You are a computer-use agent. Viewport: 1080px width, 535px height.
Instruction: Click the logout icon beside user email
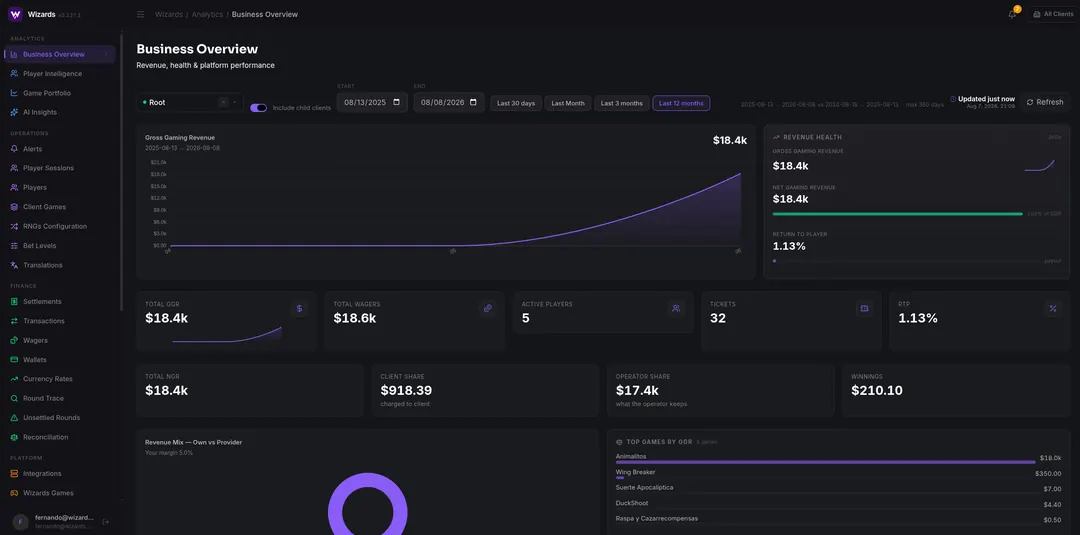[105, 522]
